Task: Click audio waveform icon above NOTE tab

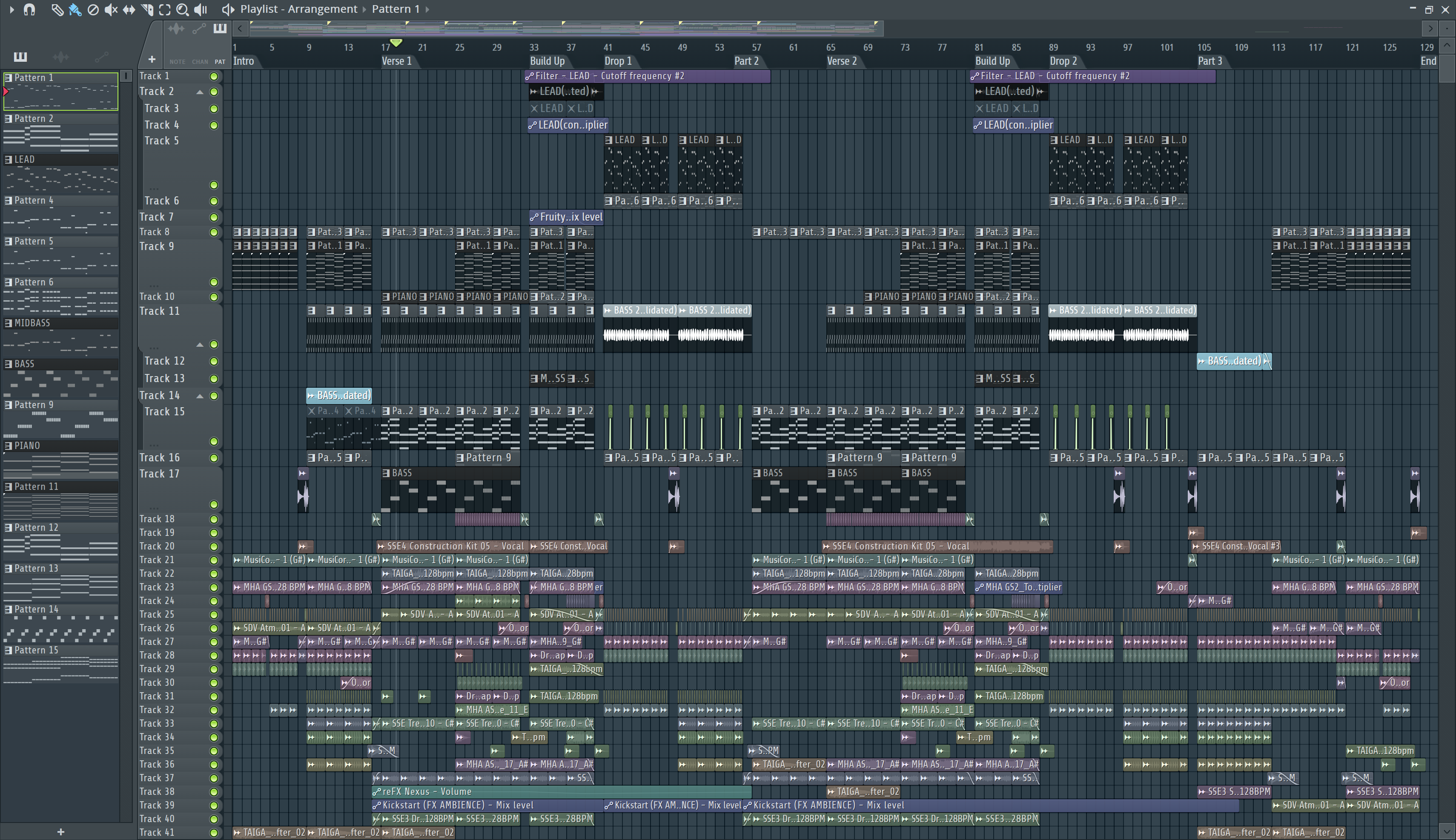Action: [176, 29]
